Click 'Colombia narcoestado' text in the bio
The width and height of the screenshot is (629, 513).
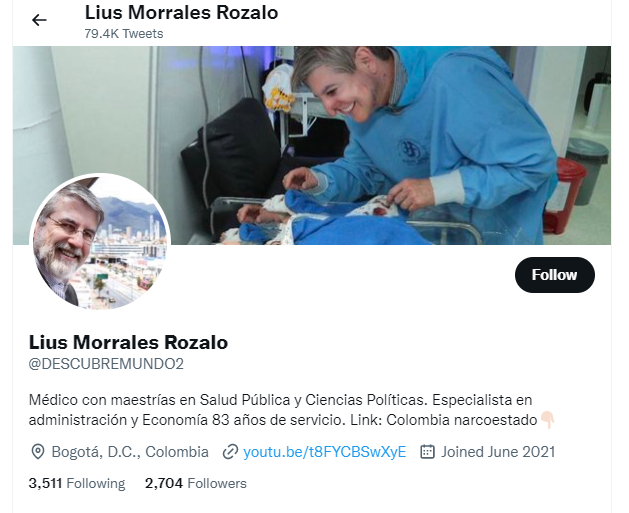click(x=462, y=420)
